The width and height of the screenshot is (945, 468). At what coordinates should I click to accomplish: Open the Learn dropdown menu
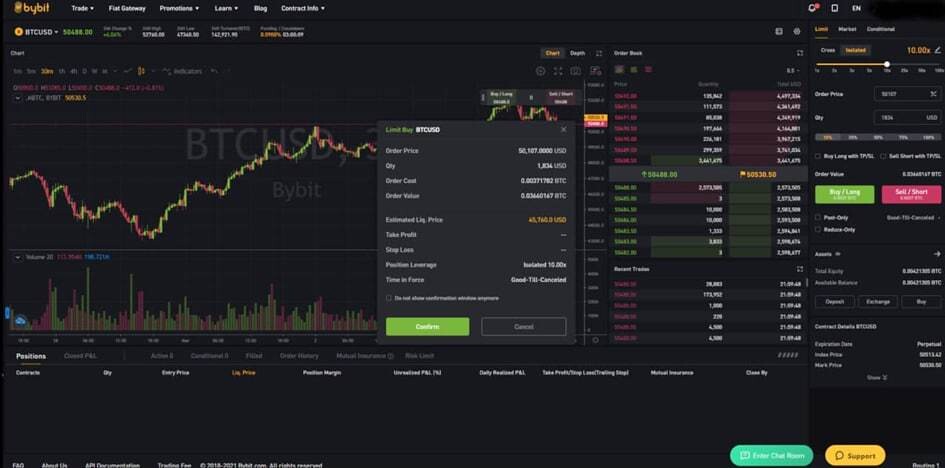(226, 8)
